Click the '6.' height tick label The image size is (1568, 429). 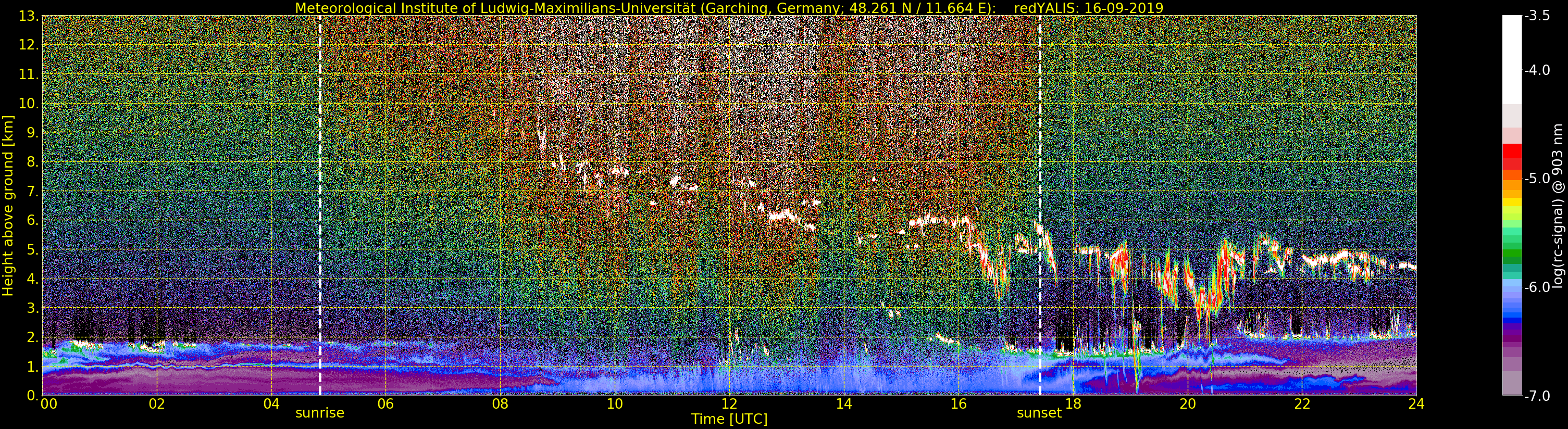click(x=33, y=220)
